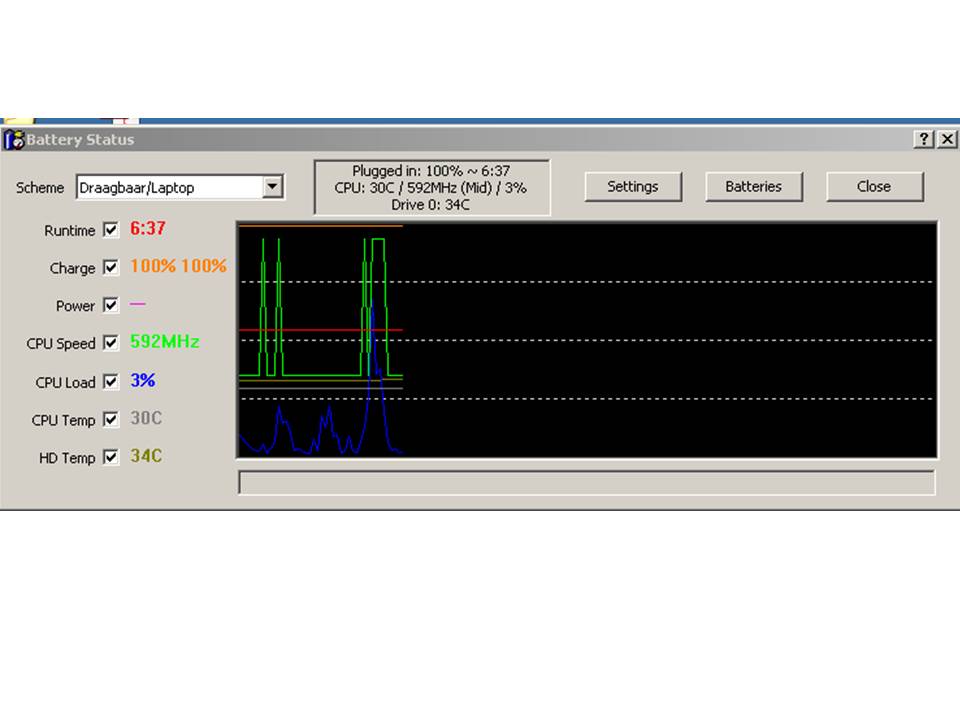Image resolution: width=960 pixels, height=720 pixels.
Task: Click the HD Temp label
Action: [67, 458]
